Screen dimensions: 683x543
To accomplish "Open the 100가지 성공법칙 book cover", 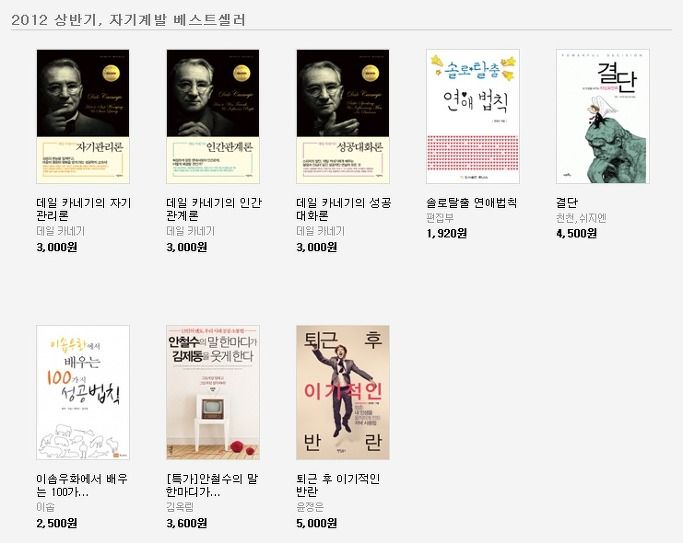I will coord(83,392).
